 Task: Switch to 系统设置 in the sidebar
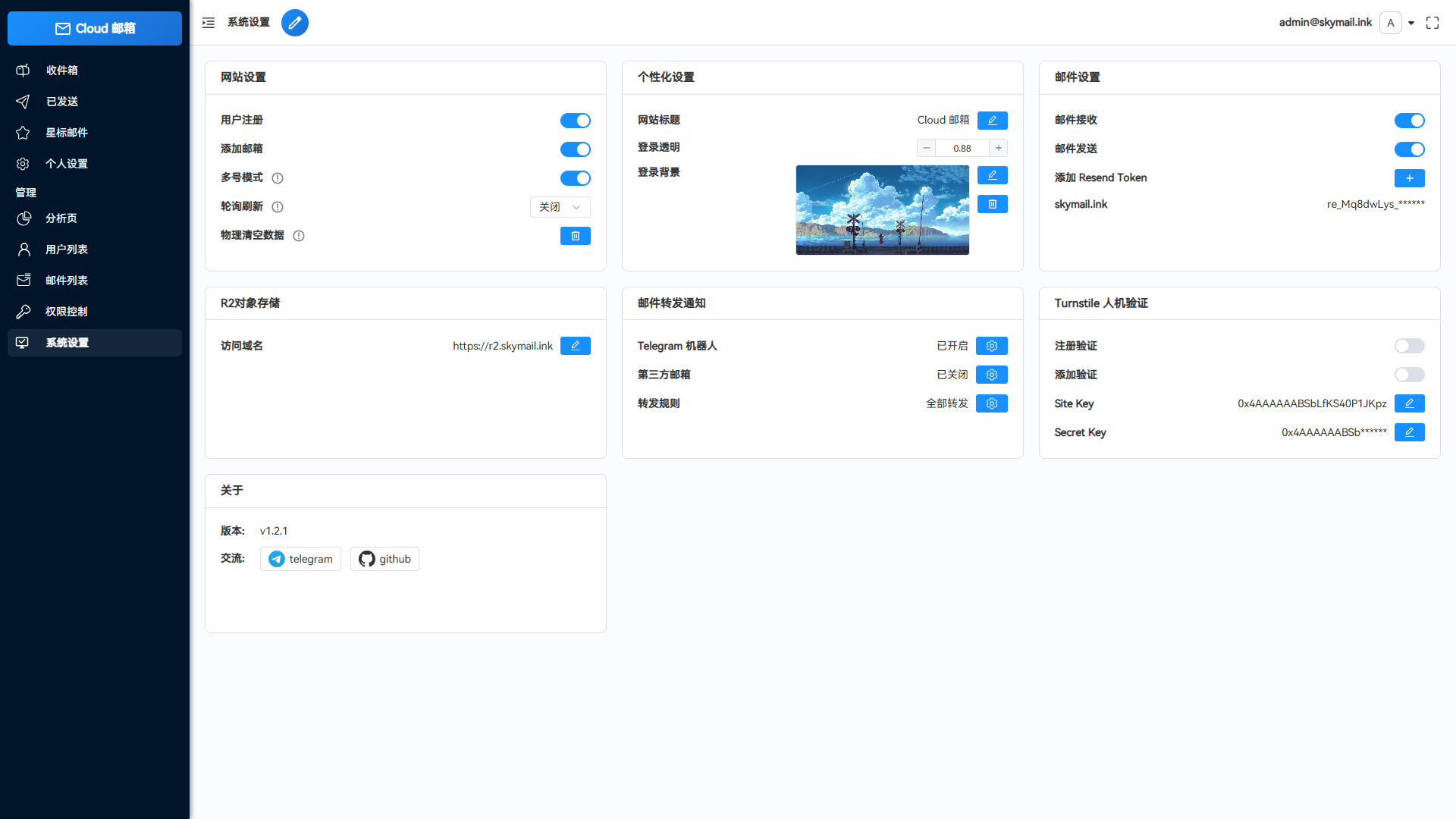tap(69, 342)
